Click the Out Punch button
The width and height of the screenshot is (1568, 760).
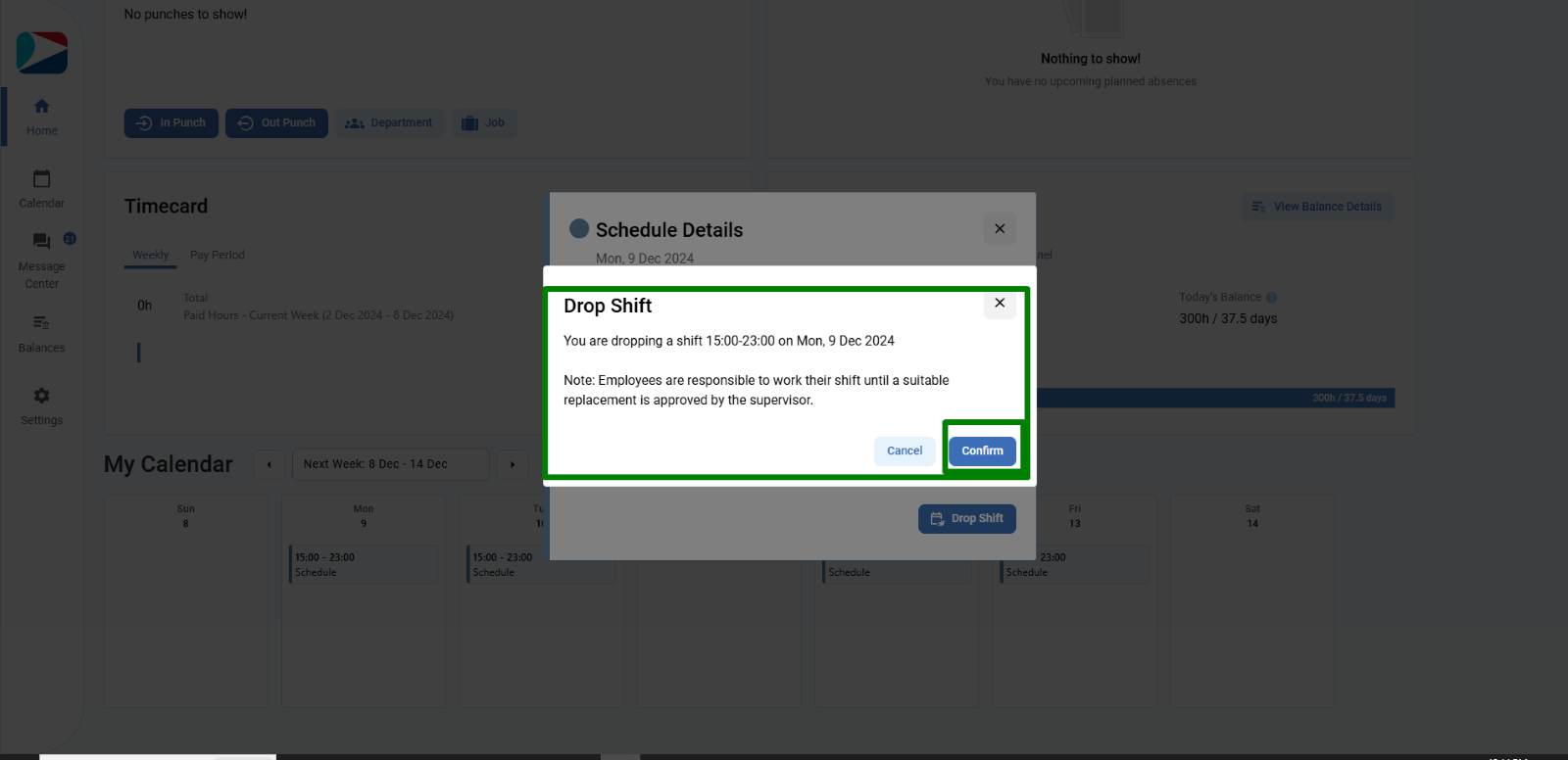tap(276, 122)
